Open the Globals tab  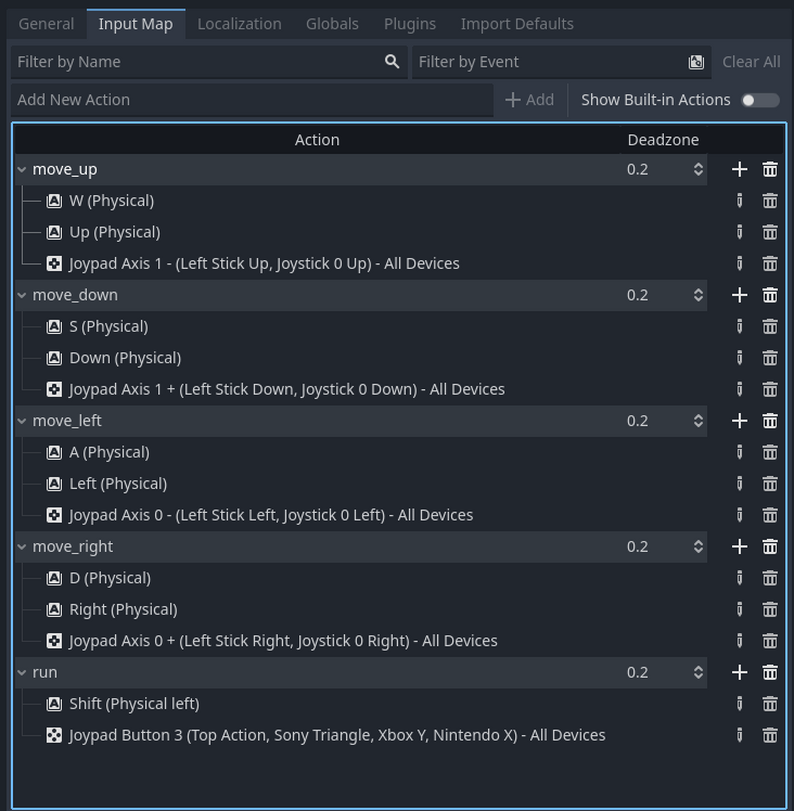332,24
